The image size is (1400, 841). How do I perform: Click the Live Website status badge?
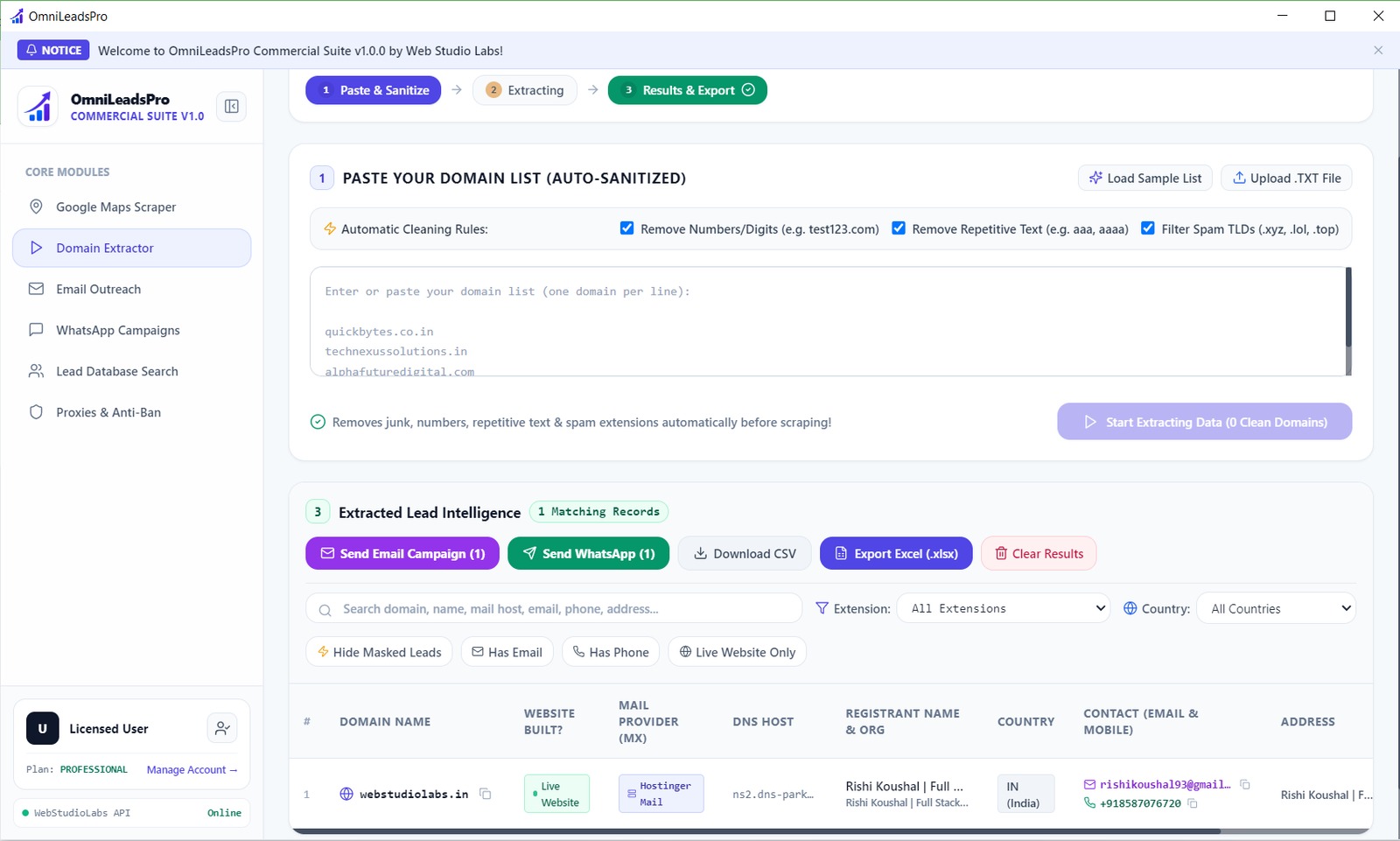point(556,794)
